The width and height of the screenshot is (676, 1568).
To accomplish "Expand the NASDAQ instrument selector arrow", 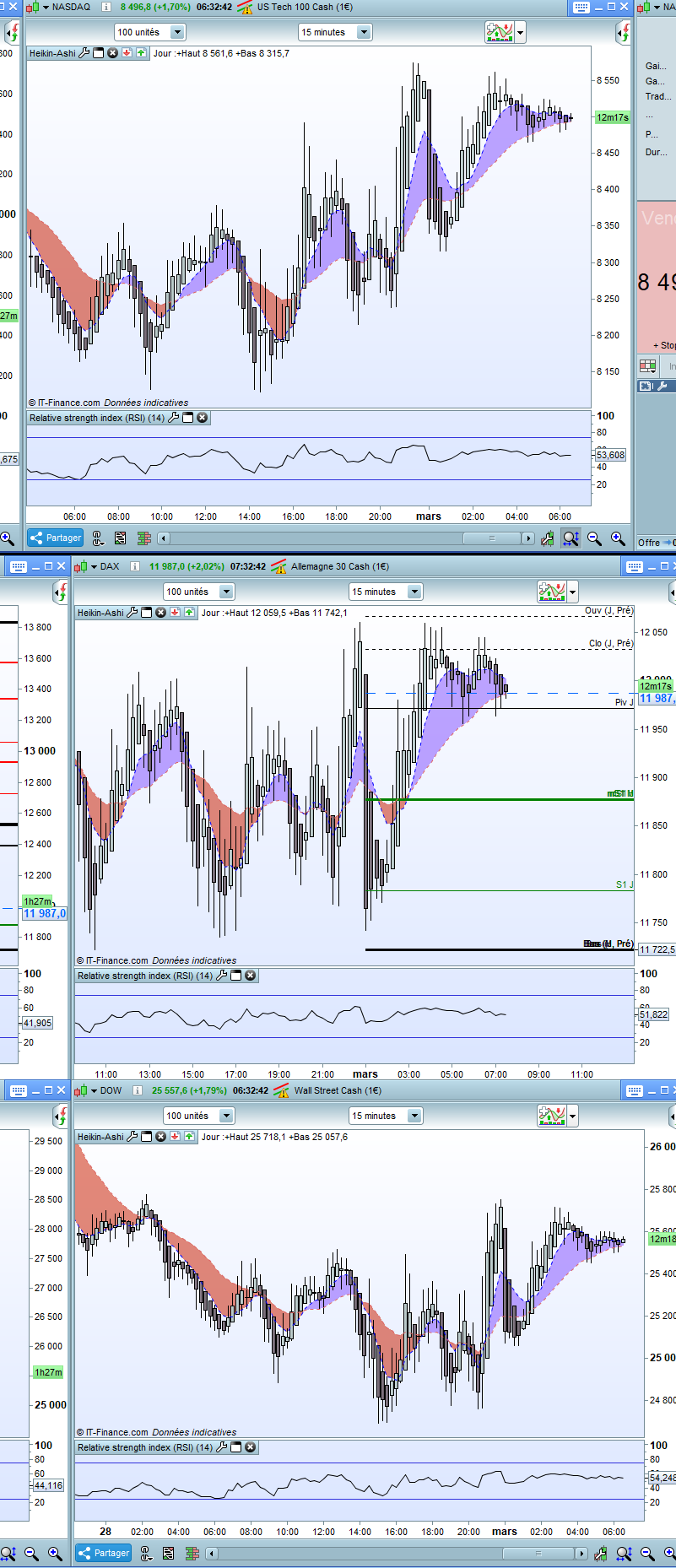I will coord(46,7).
